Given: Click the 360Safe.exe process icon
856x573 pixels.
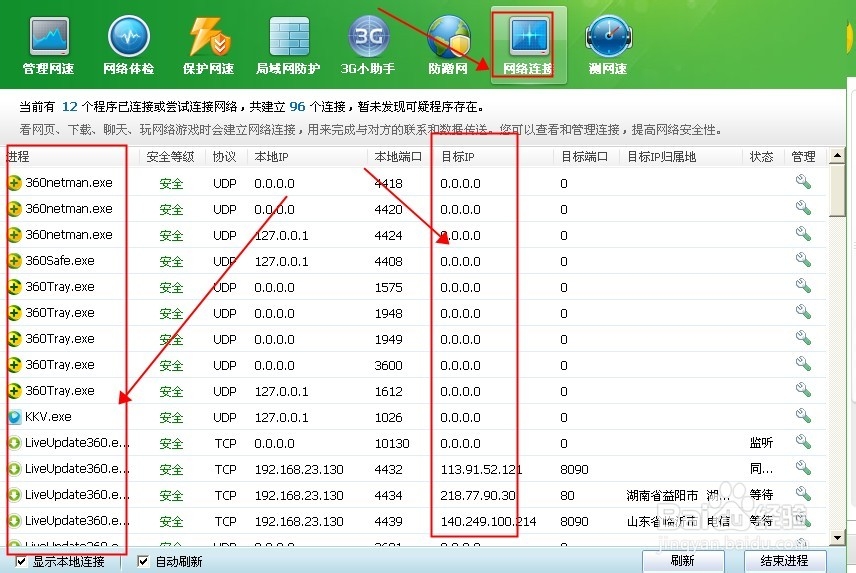Looking at the screenshot, I should click(x=15, y=261).
